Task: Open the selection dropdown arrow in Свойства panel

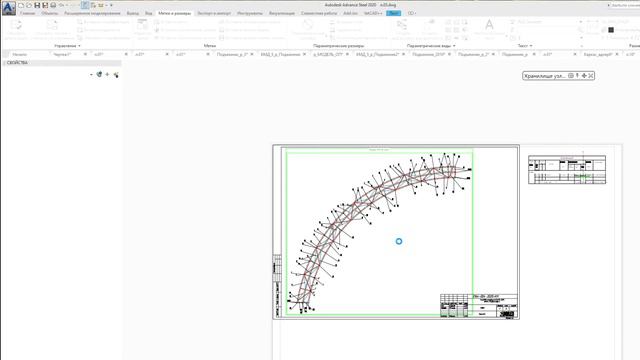Action: [x=91, y=75]
